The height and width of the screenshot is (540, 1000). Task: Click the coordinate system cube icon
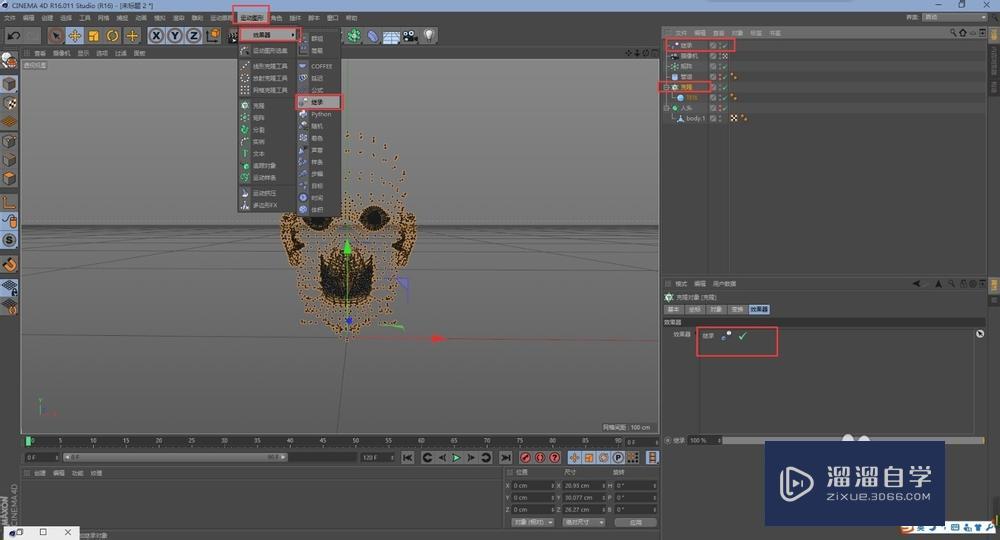tap(213, 35)
